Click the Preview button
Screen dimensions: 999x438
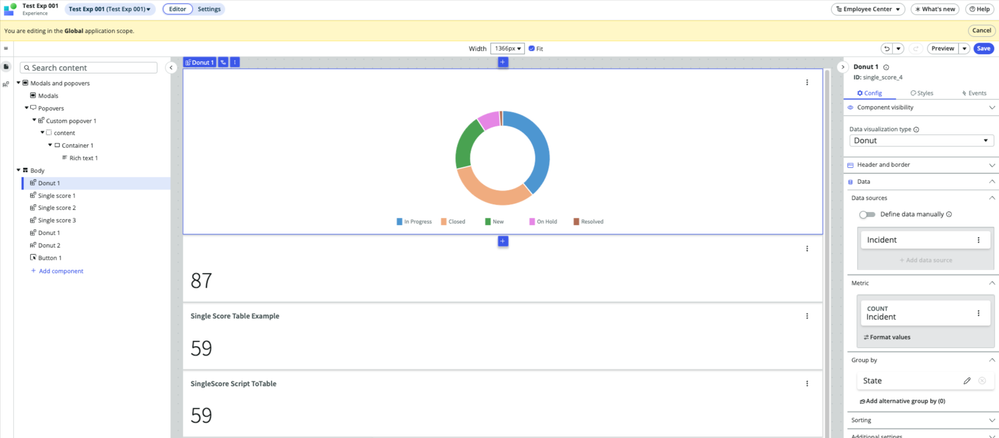click(943, 48)
